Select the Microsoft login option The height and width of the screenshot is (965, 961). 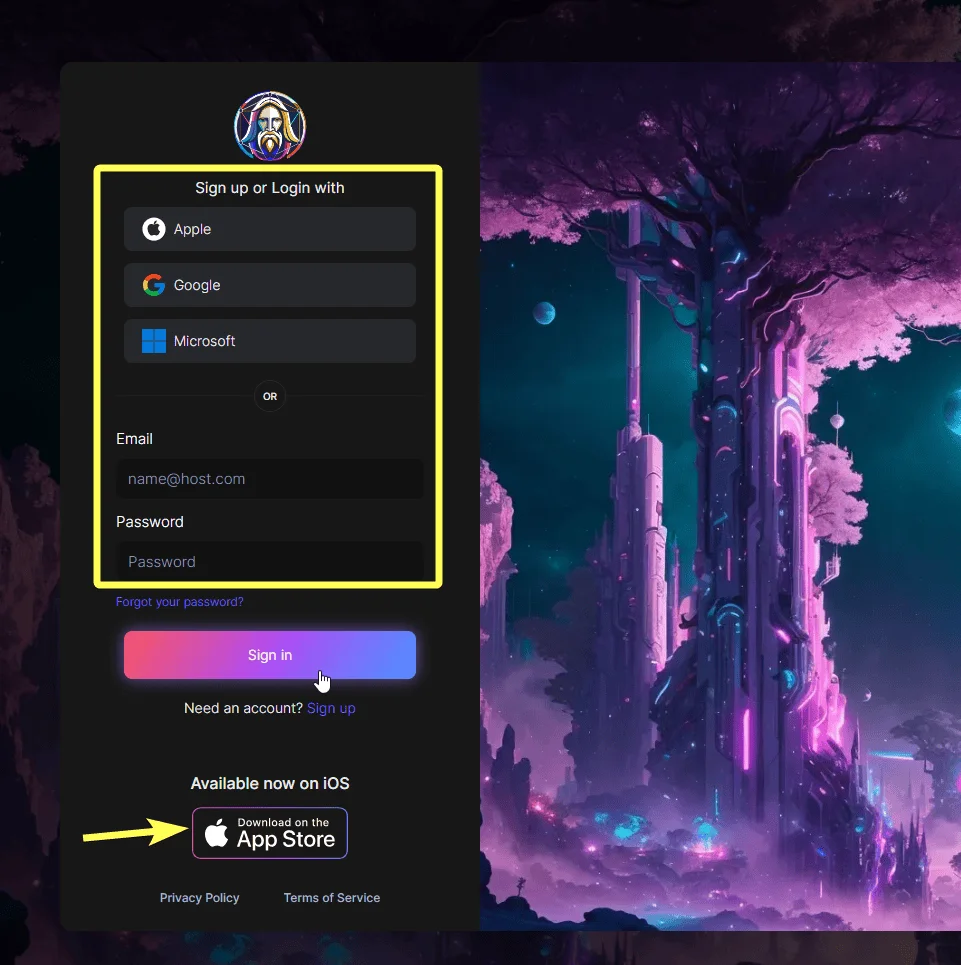pyautogui.click(x=269, y=341)
